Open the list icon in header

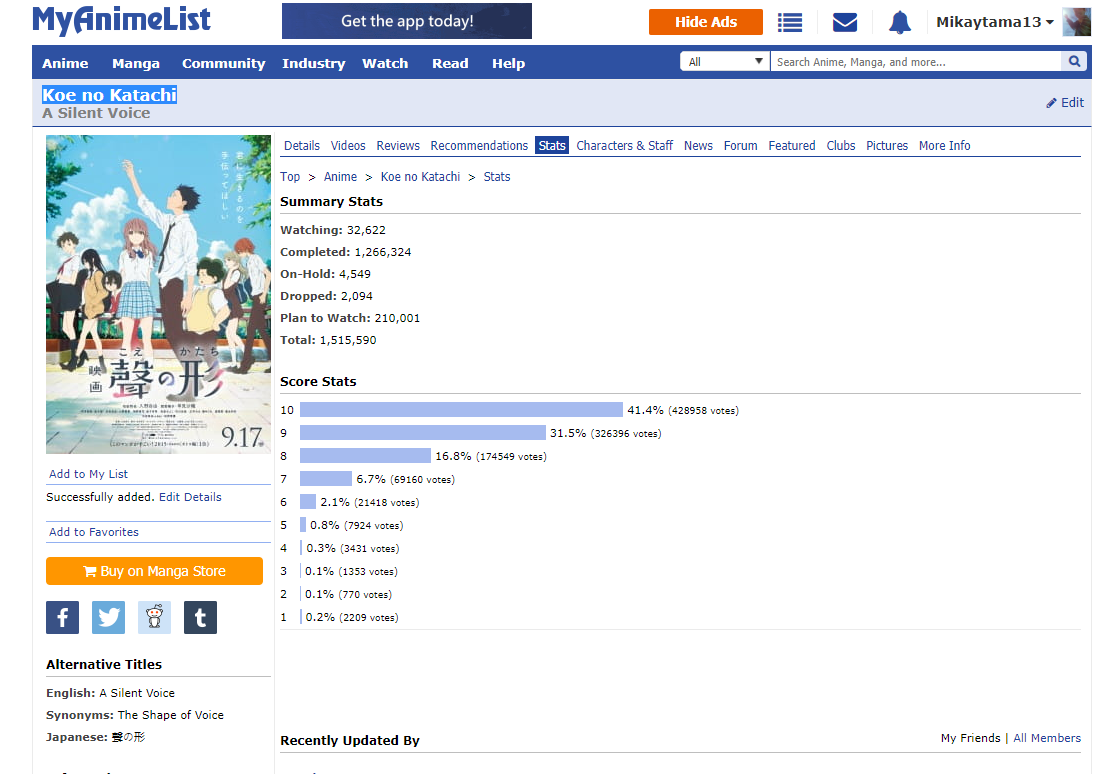point(790,22)
